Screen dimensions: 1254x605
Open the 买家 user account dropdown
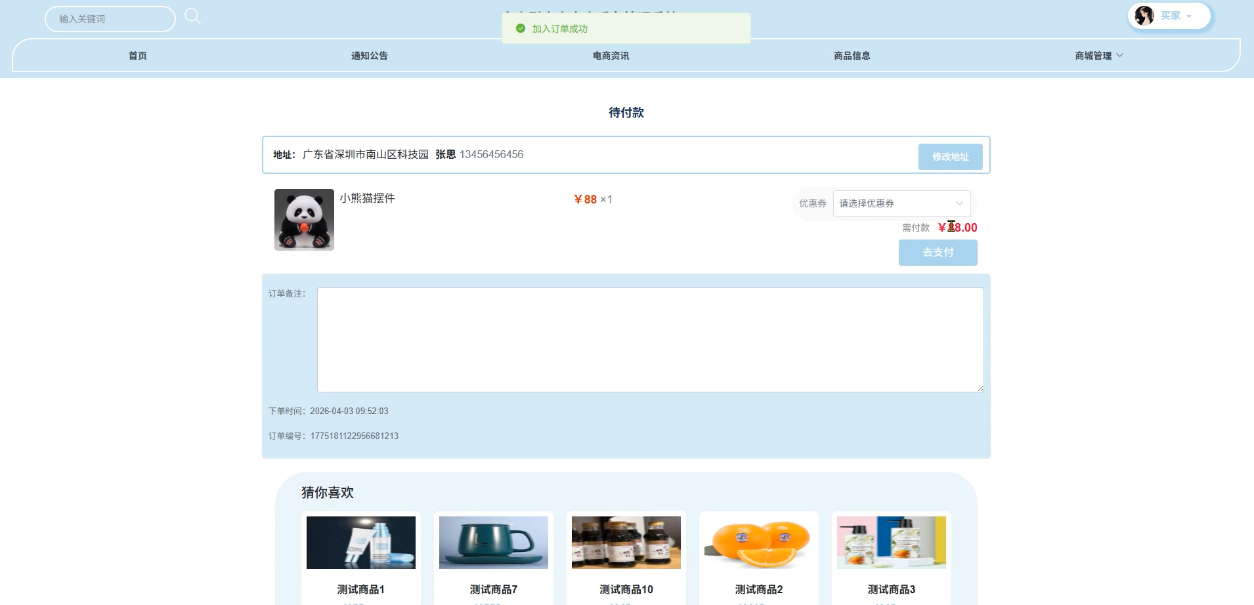point(1170,16)
